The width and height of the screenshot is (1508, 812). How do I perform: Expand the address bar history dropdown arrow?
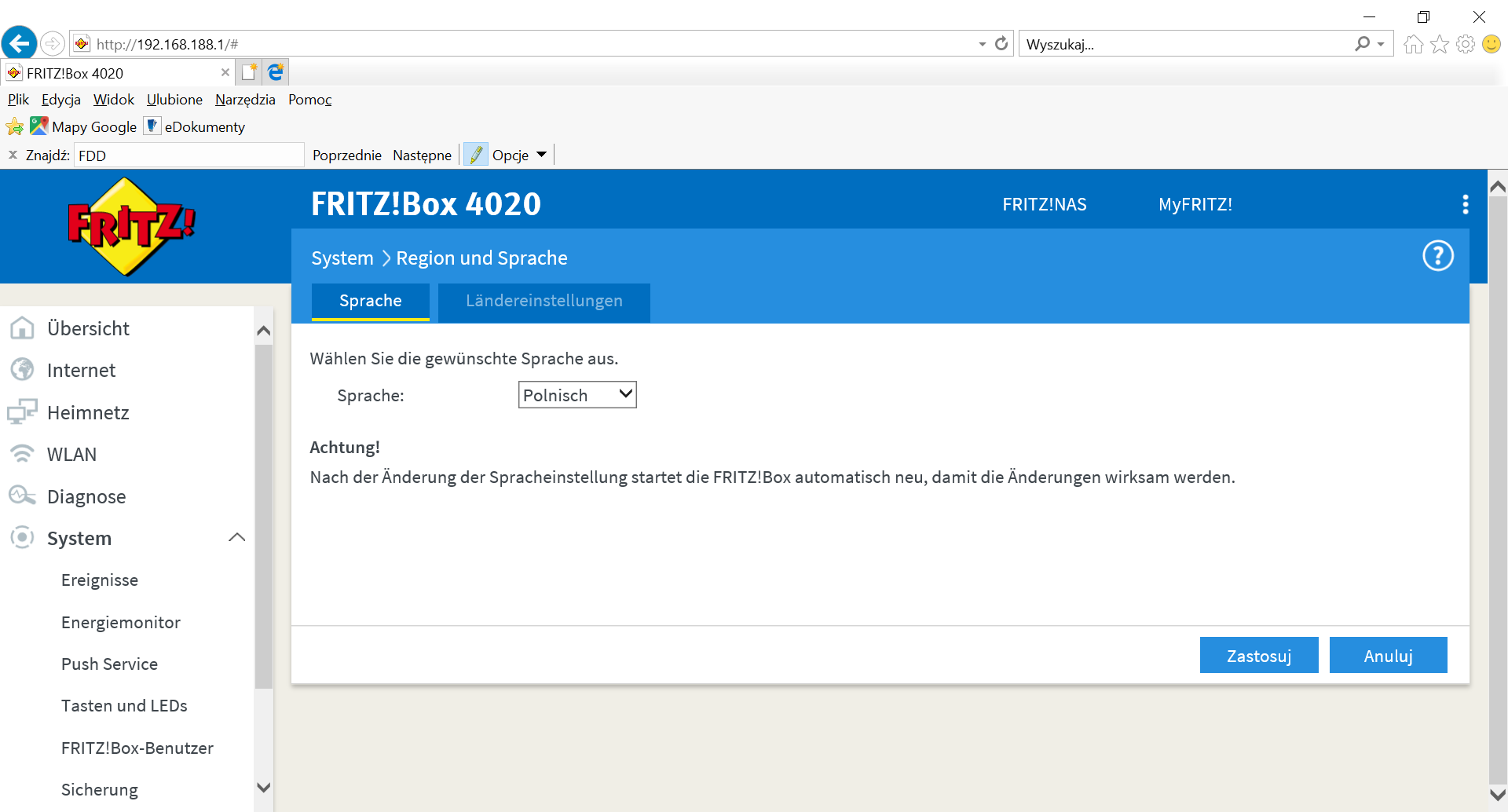click(x=983, y=45)
